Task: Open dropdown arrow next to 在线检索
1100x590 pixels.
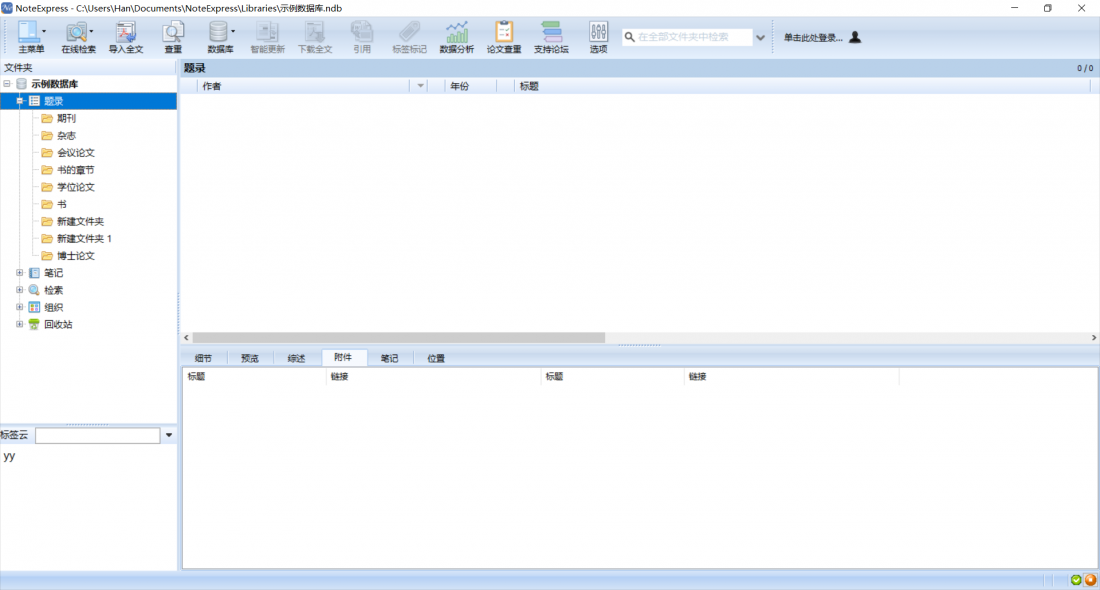Action: coord(91,32)
